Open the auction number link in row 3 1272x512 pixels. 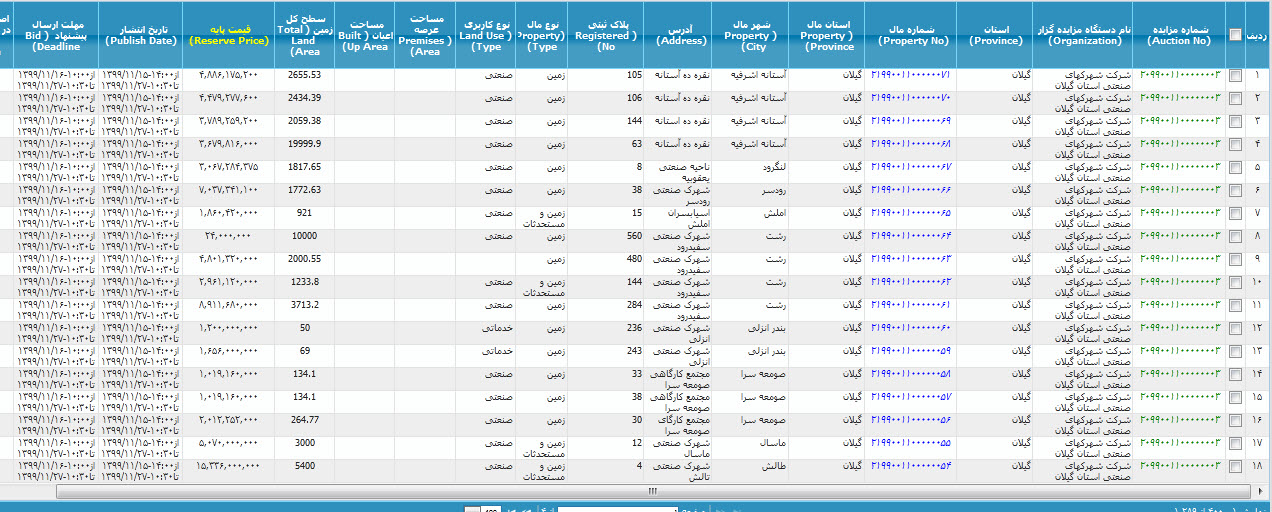click(x=1180, y=121)
